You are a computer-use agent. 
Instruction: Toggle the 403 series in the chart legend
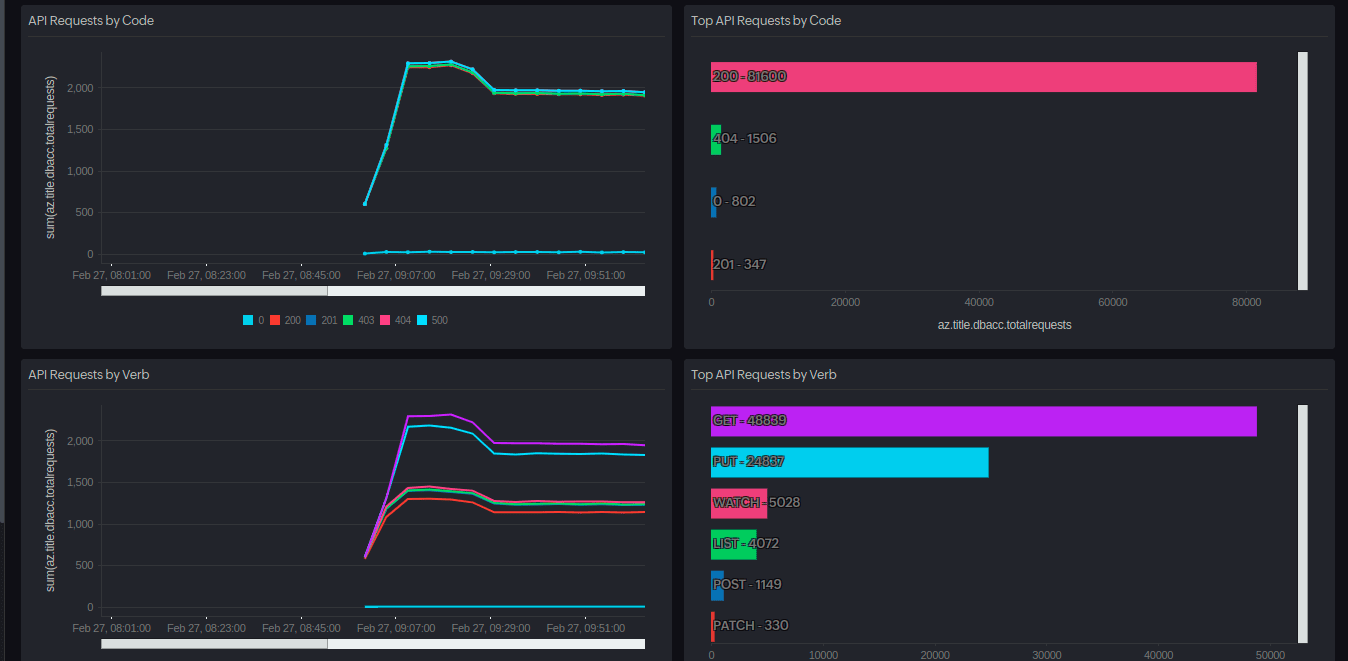coord(358,320)
